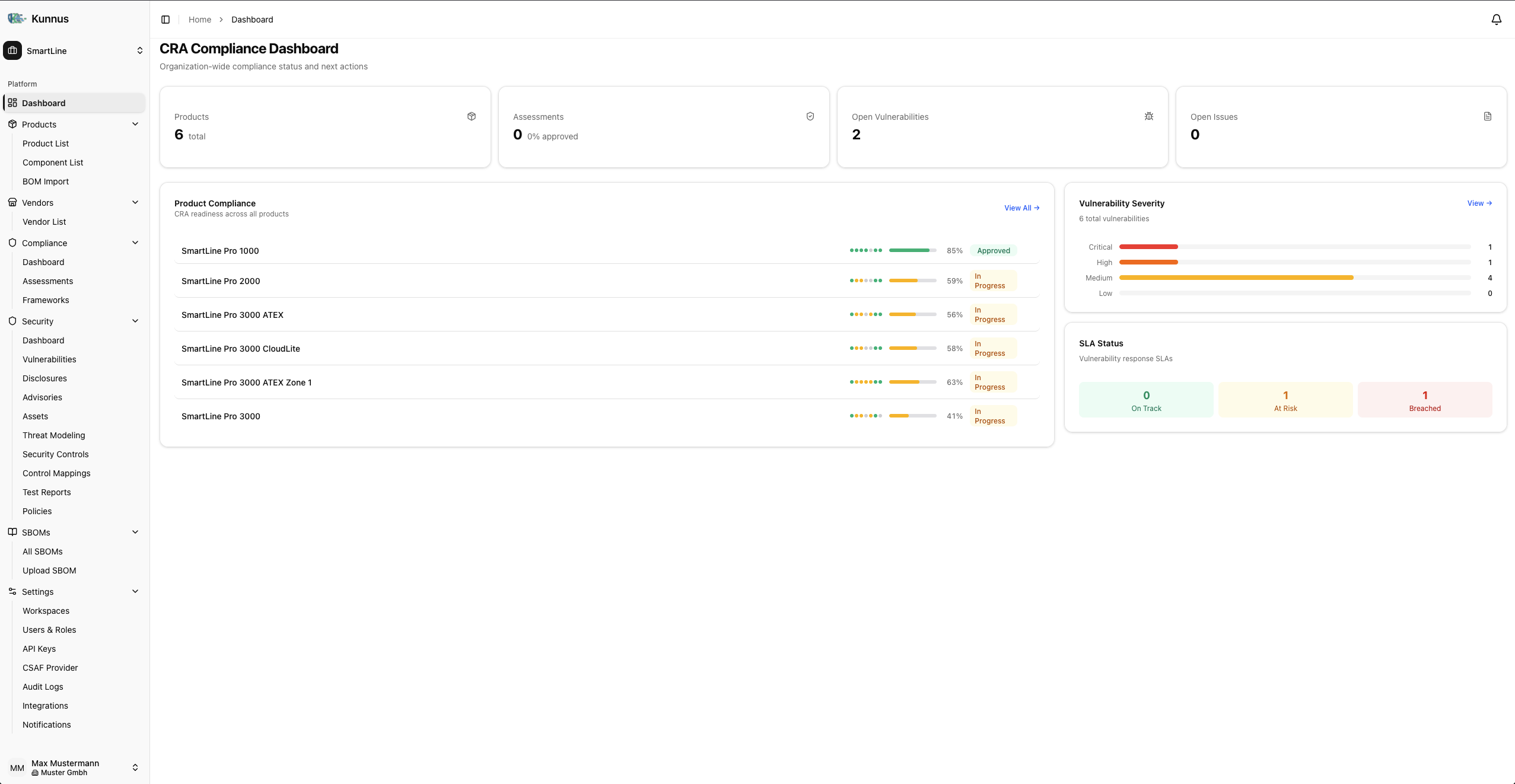Open the View link in Vulnerability Severity
This screenshot has height=784, width=1515.
point(1479,203)
